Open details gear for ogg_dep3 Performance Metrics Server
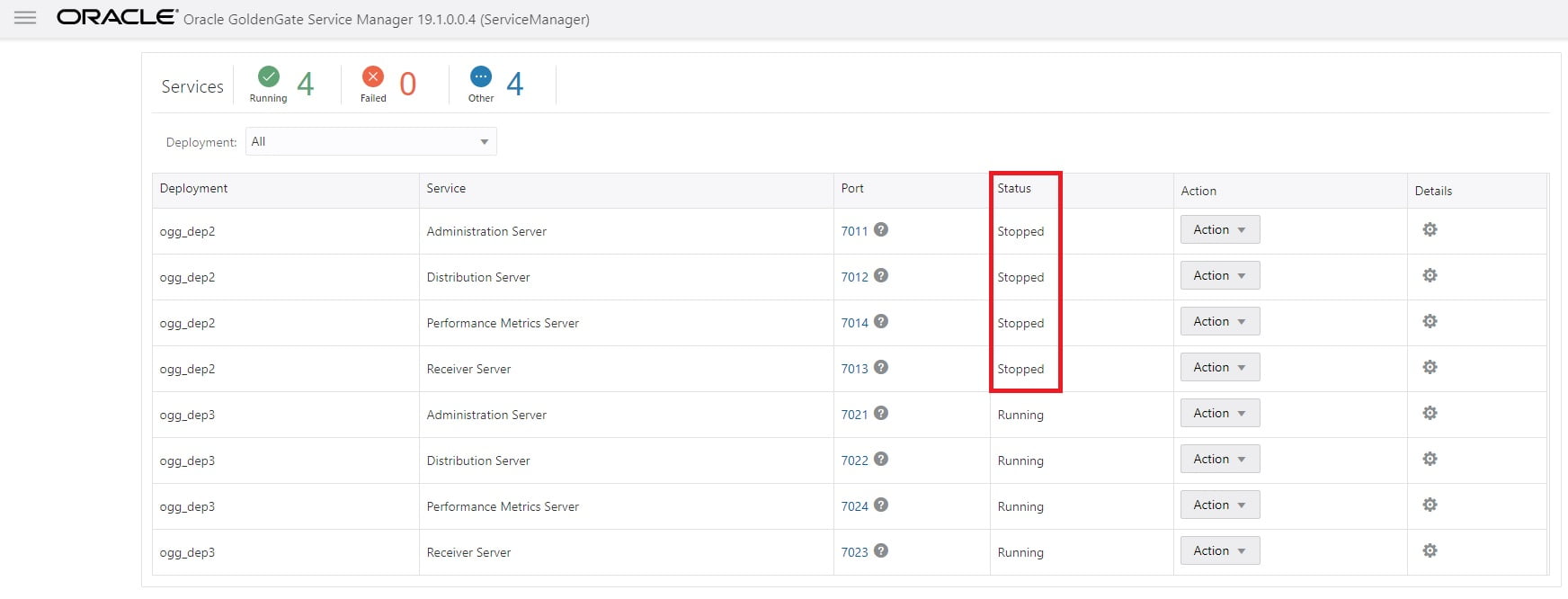Viewport: 1568px width, 599px height. click(x=1430, y=505)
